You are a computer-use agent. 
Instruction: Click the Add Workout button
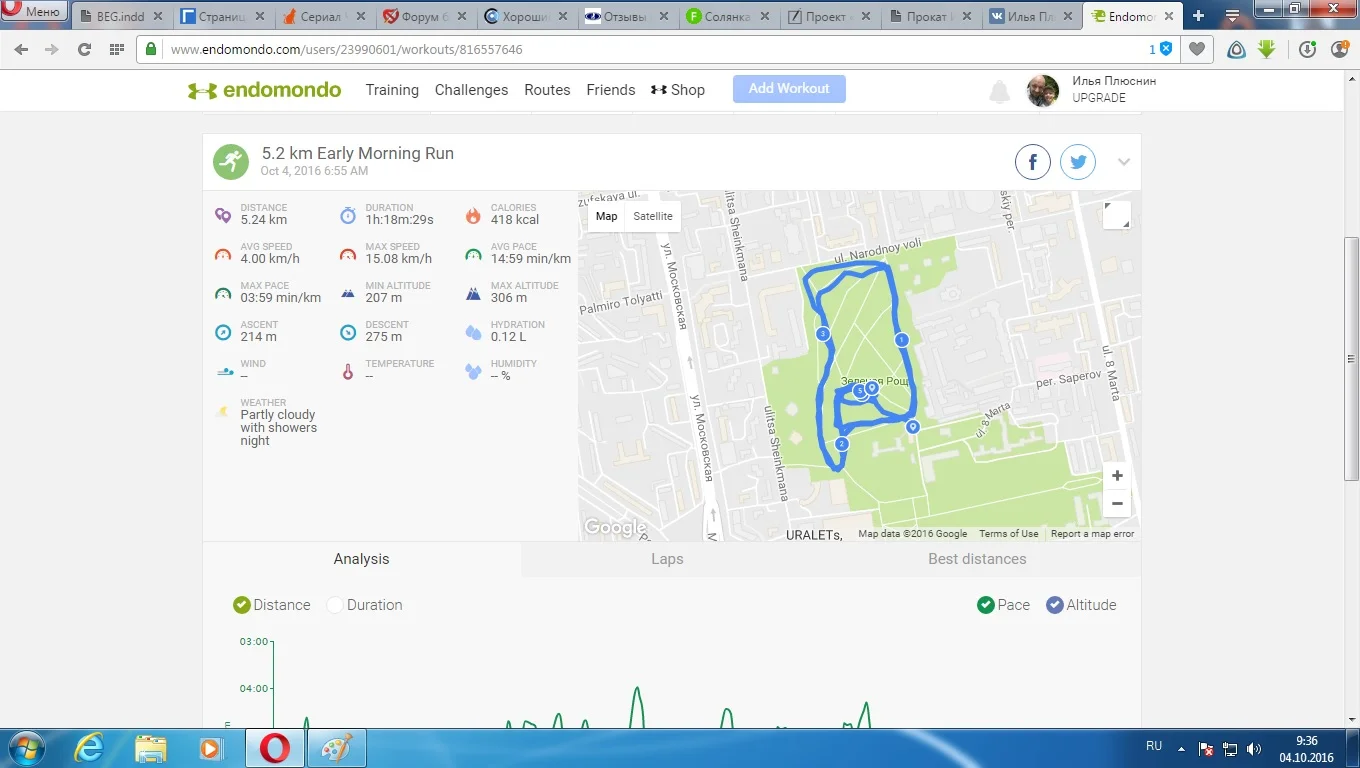(x=789, y=89)
